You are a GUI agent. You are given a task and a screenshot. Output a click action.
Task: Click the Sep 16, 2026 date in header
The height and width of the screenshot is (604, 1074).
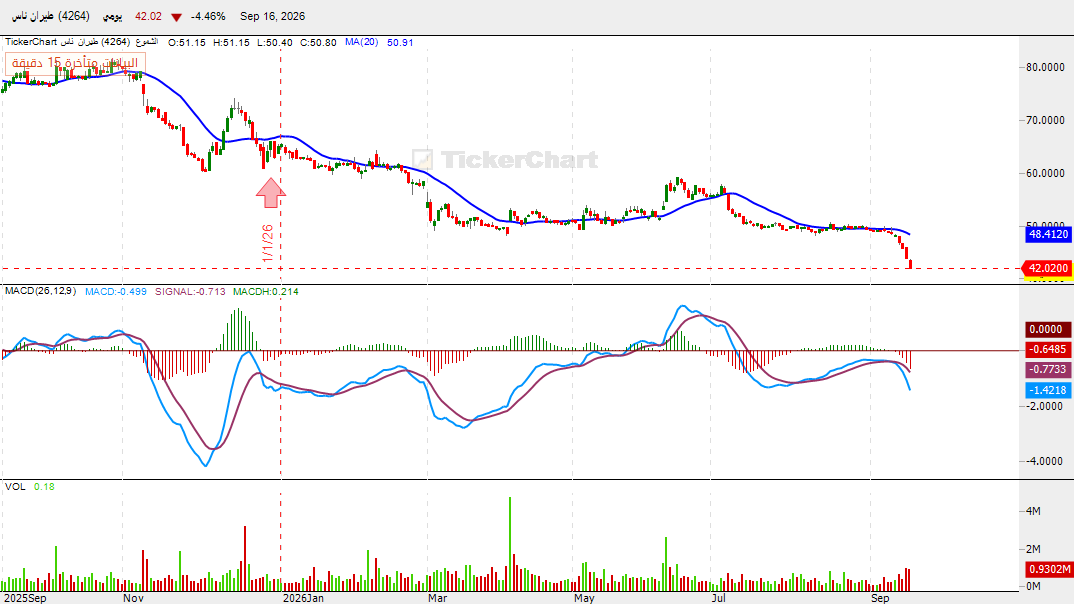point(273,16)
